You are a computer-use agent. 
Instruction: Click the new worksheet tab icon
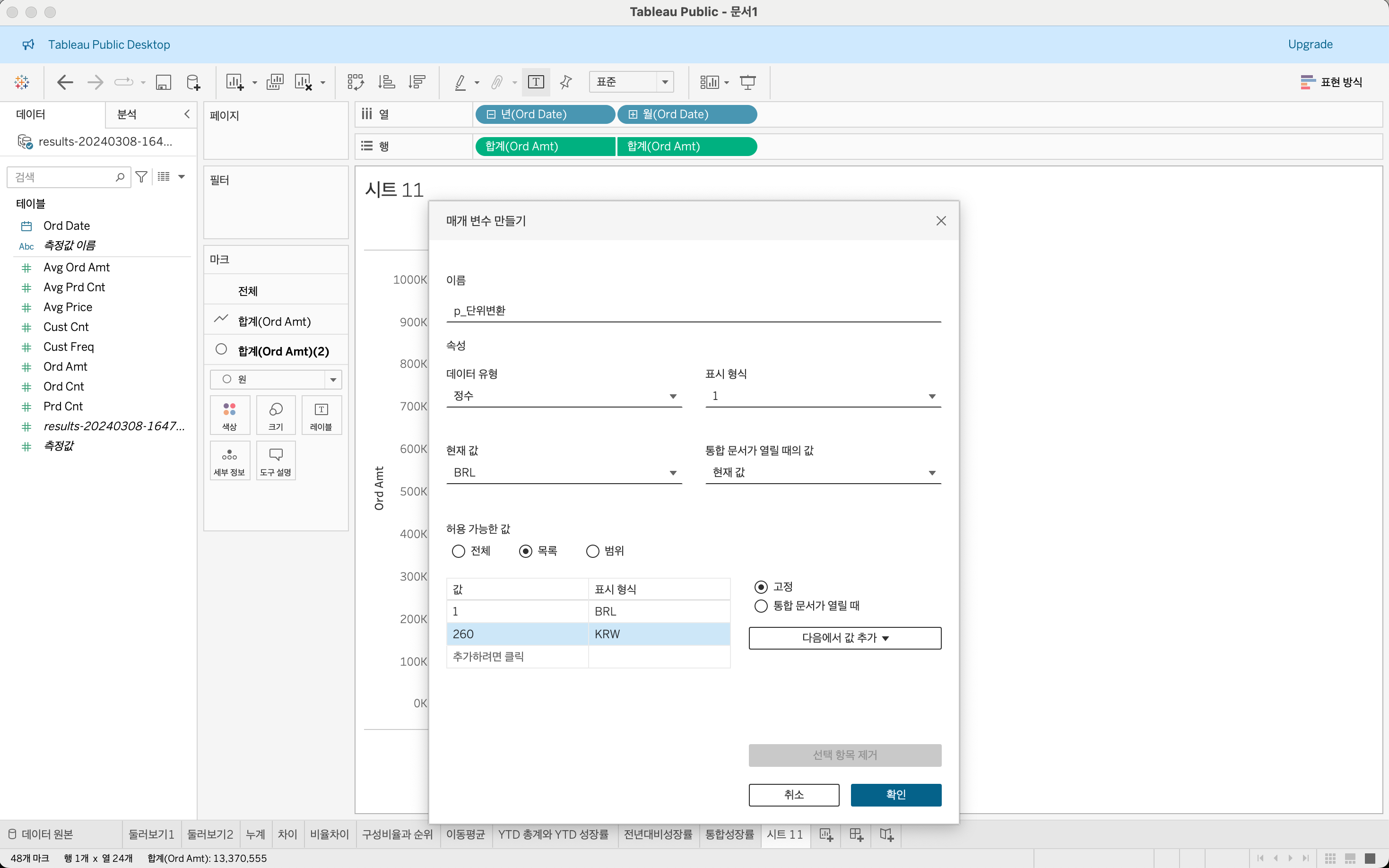[x=826, y=834]
